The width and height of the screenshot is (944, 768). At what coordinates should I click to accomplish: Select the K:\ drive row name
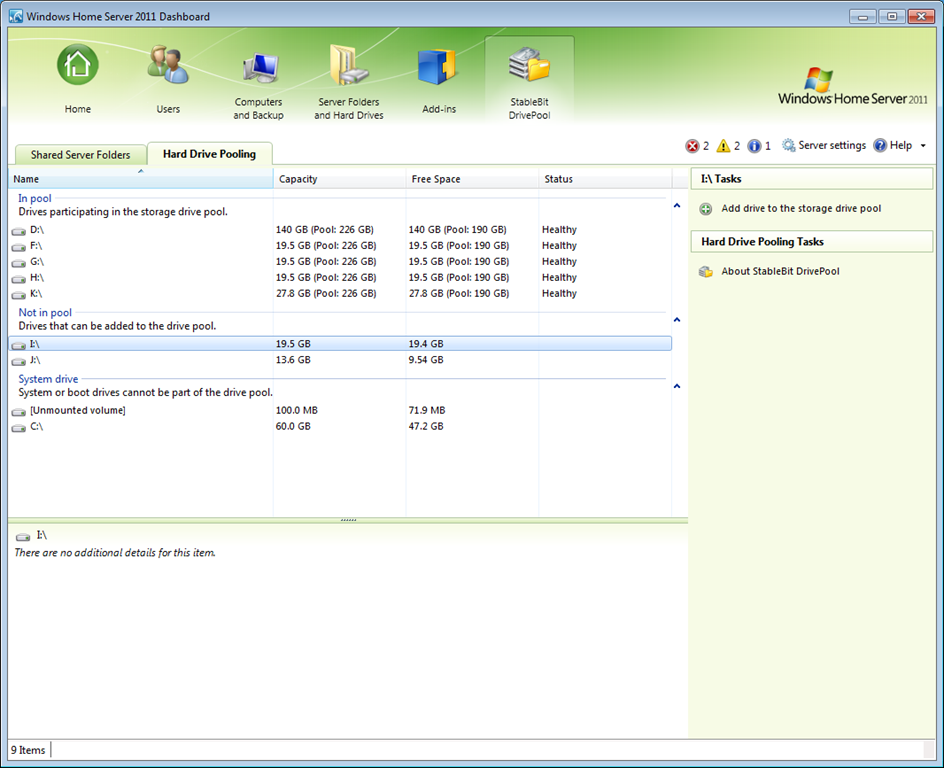[36, 294]
